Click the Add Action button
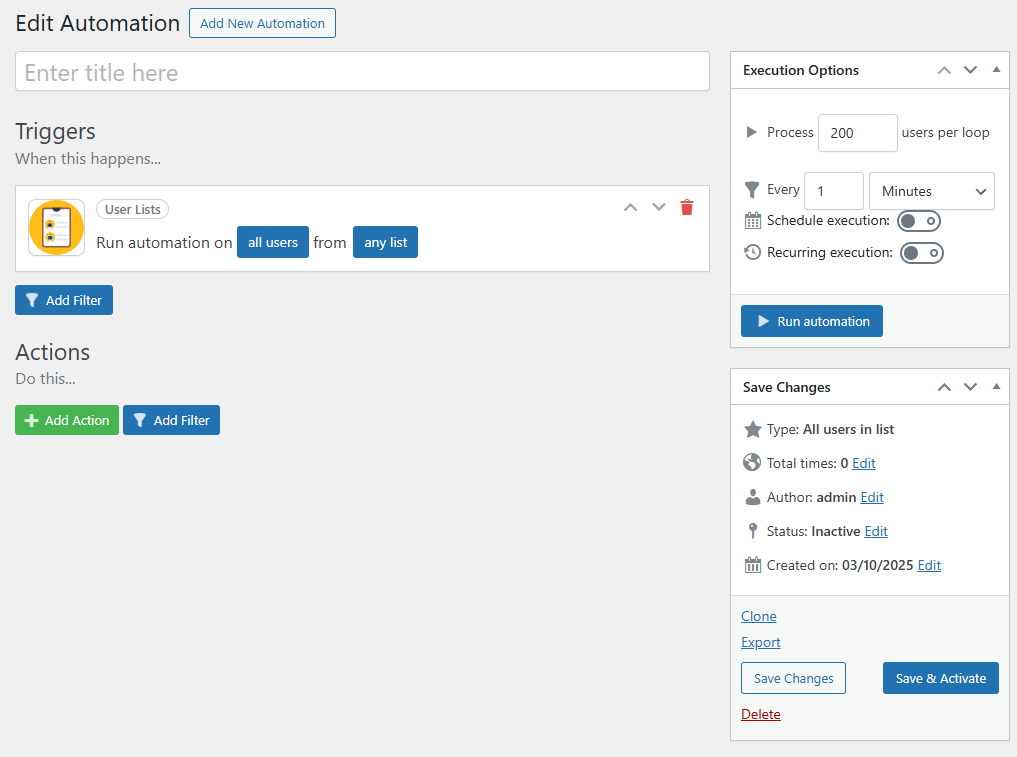Image resolution: width=1017 pixels, height=757 pixels. [x=67, y=420]
